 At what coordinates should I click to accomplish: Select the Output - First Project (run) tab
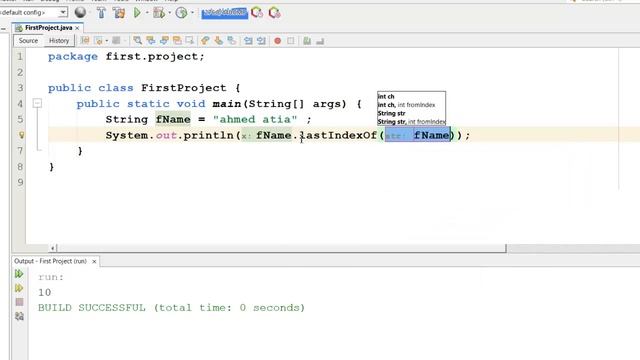51,261
